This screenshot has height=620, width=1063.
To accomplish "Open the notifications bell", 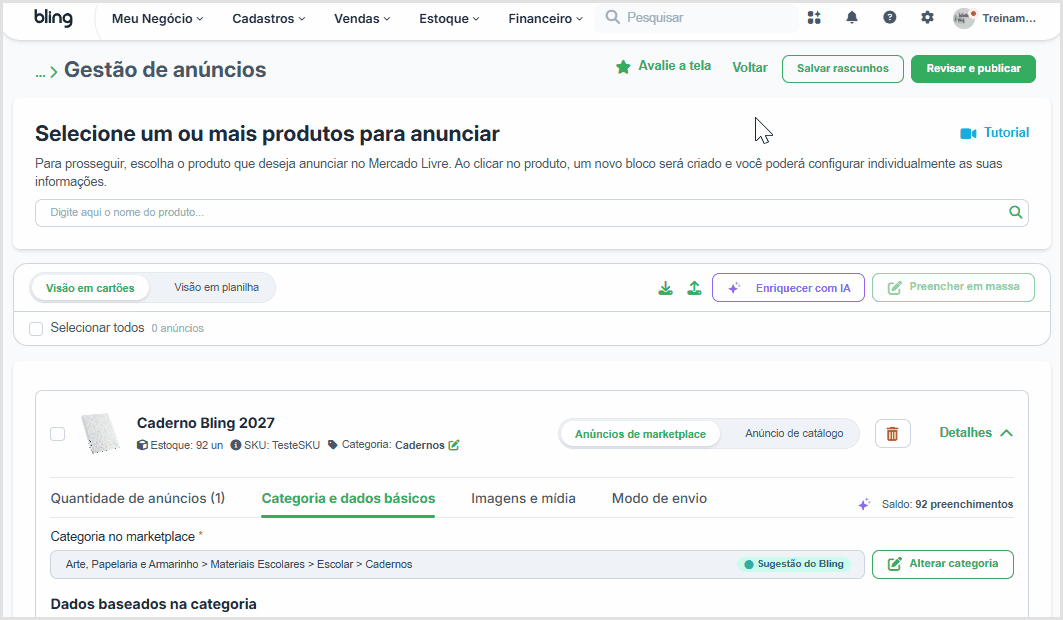I will click(x=852, y=18).
